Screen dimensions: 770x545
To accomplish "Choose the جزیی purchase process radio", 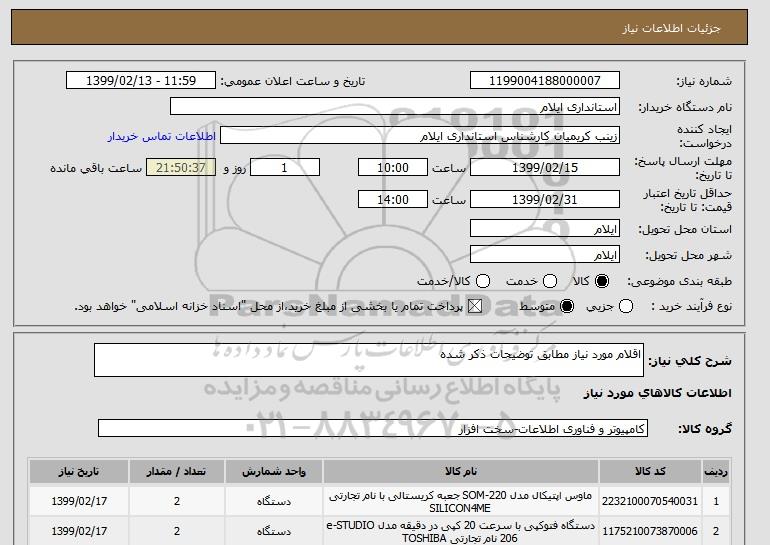I will [x=626, y=306].
